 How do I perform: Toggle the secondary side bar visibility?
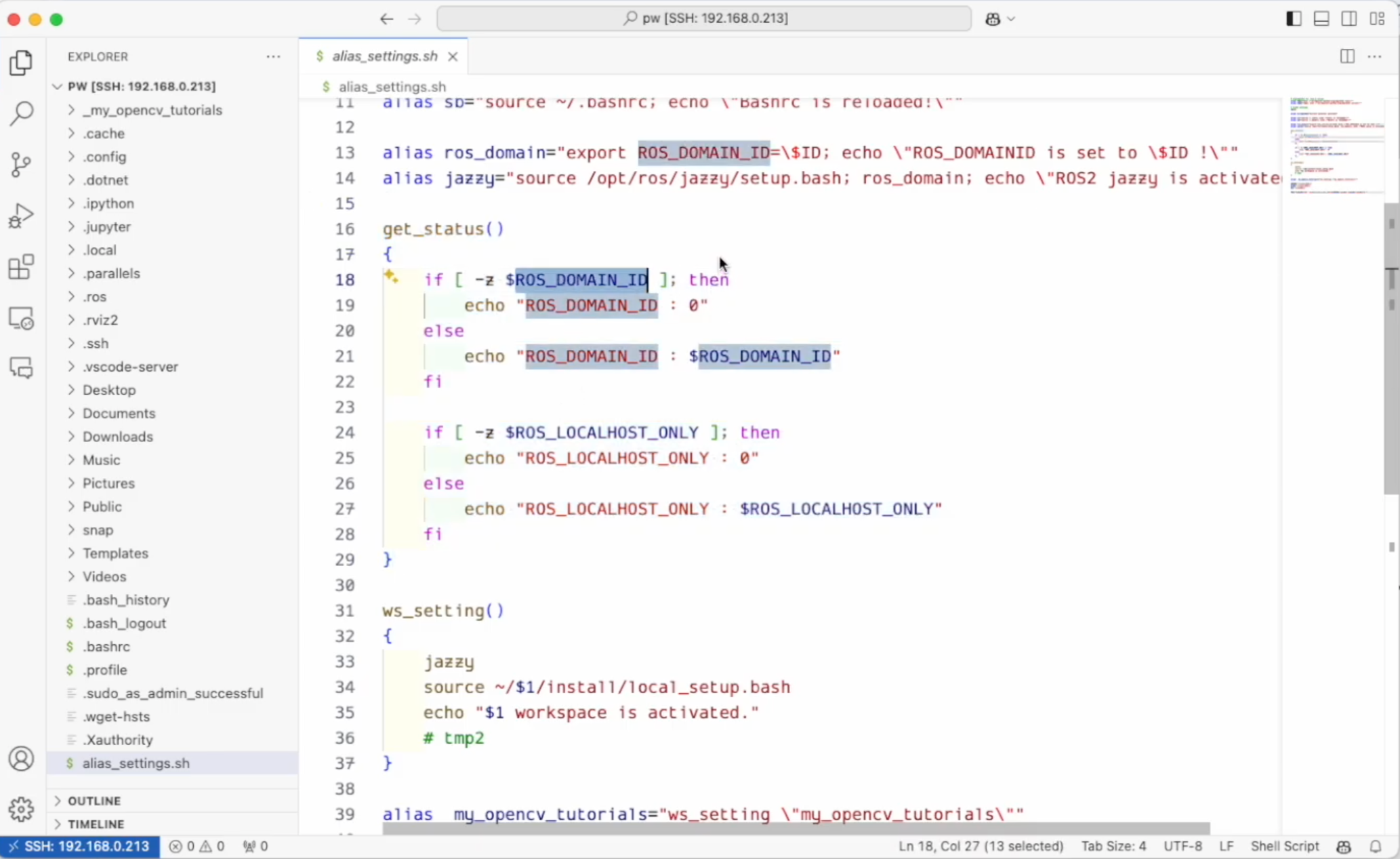point(1348,19)
